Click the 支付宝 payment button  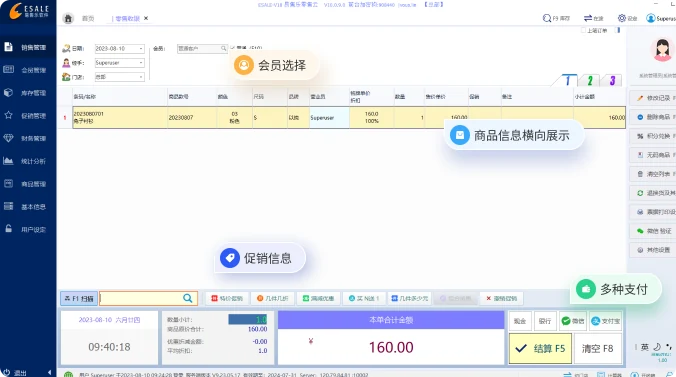coord(606,321)
